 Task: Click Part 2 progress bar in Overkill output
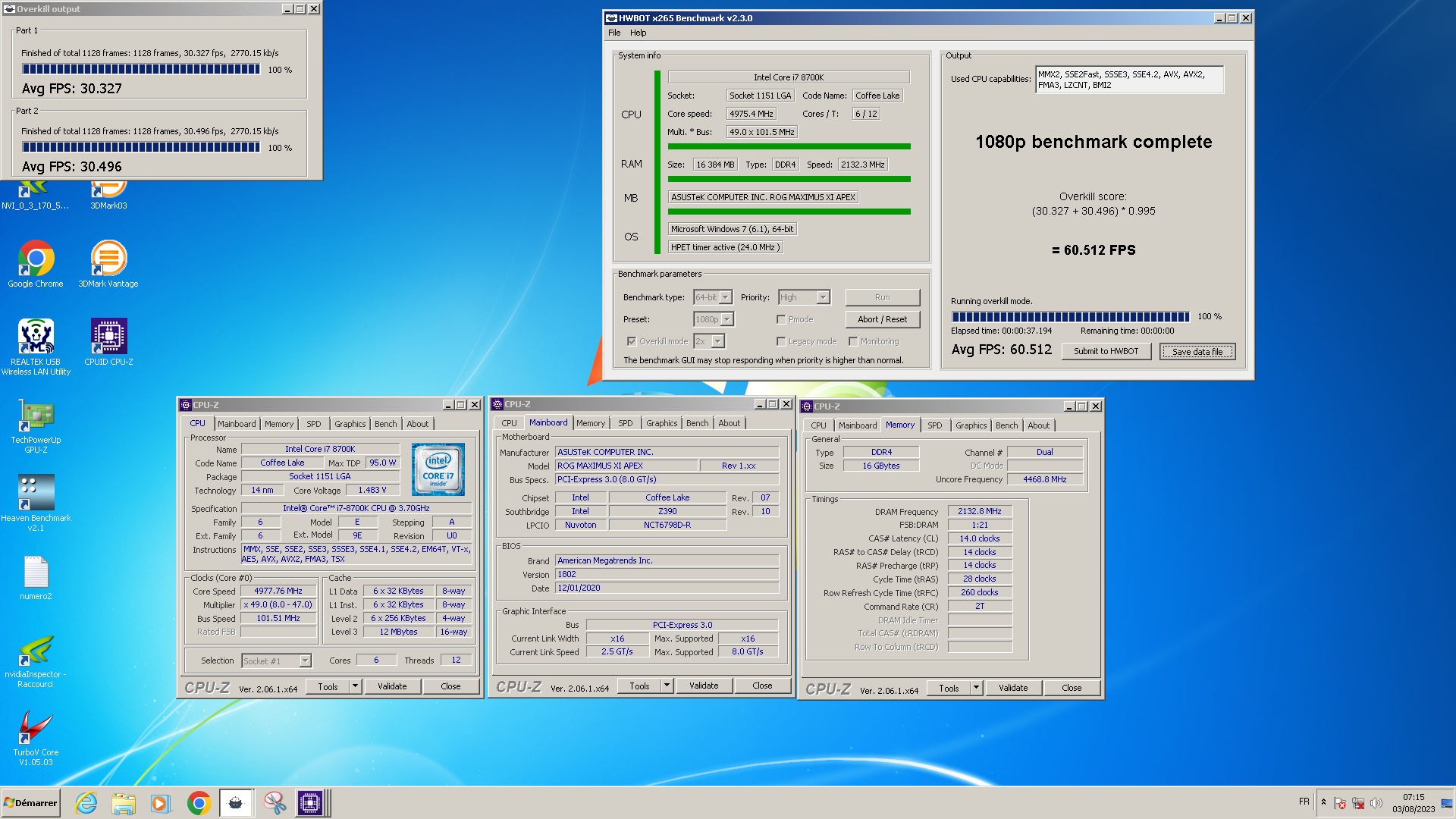coord(141,147)
